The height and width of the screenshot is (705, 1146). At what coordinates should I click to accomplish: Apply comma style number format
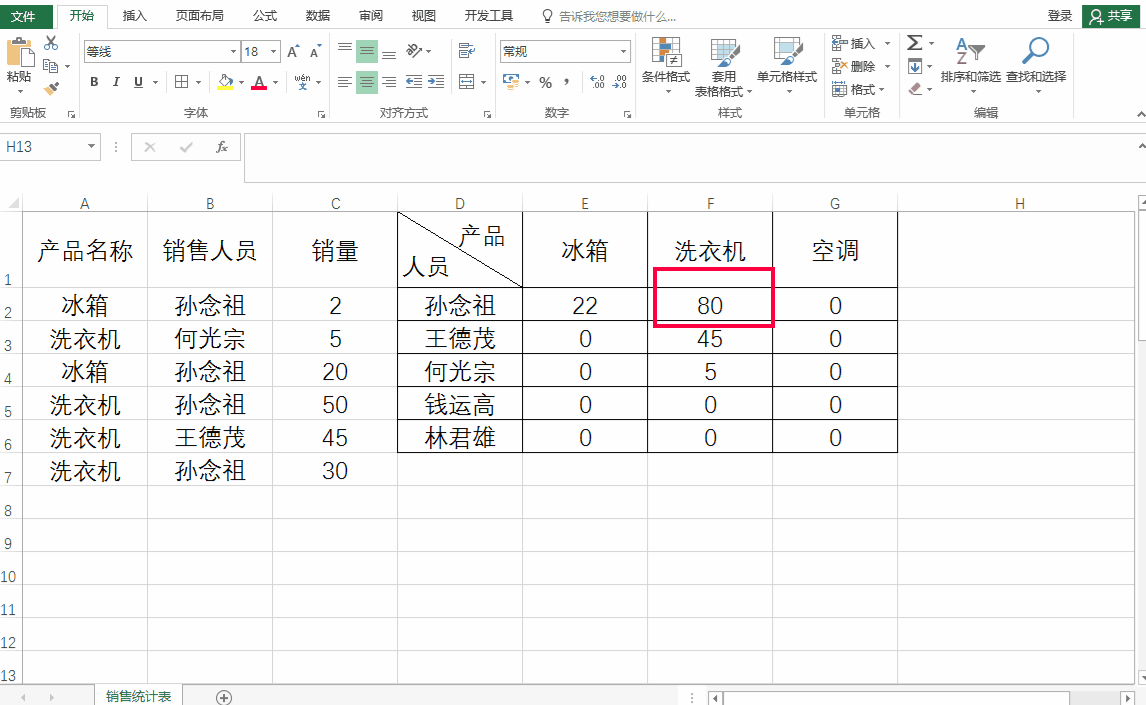(566, 83)
